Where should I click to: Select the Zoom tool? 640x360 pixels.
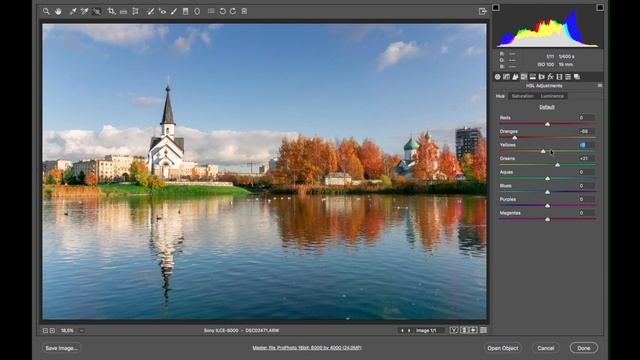pos(46,11)
